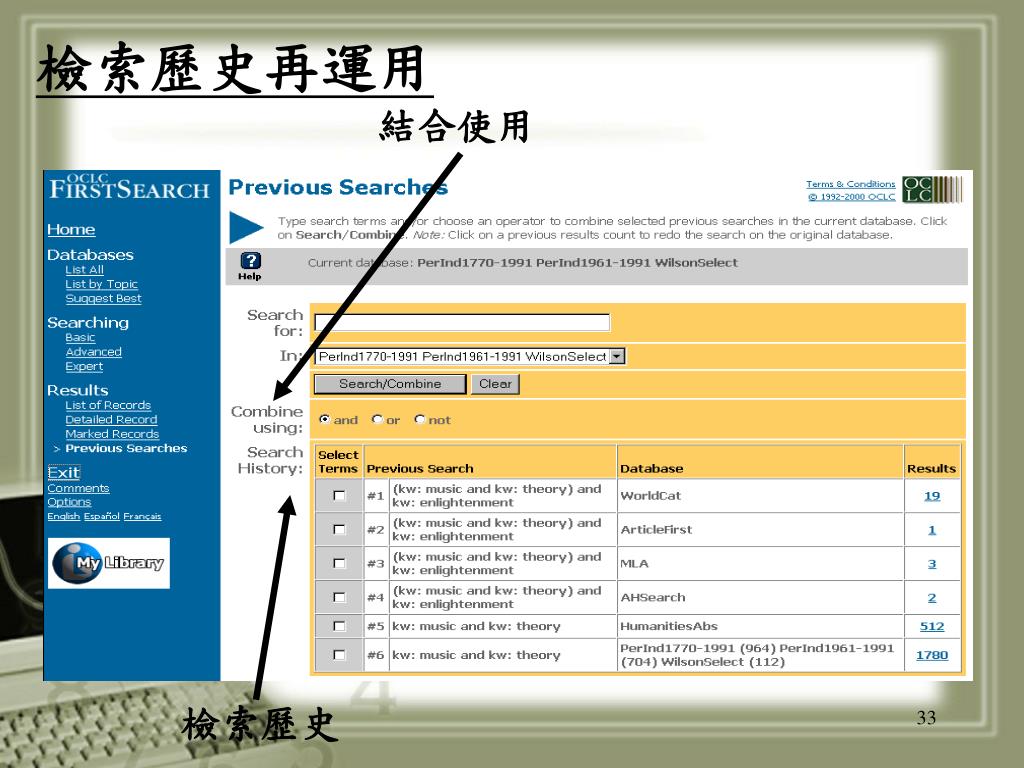Click the OCLC logo at top right
Image resolution: width=1024 pixels, height=768 pixels.
click(932, 189)
